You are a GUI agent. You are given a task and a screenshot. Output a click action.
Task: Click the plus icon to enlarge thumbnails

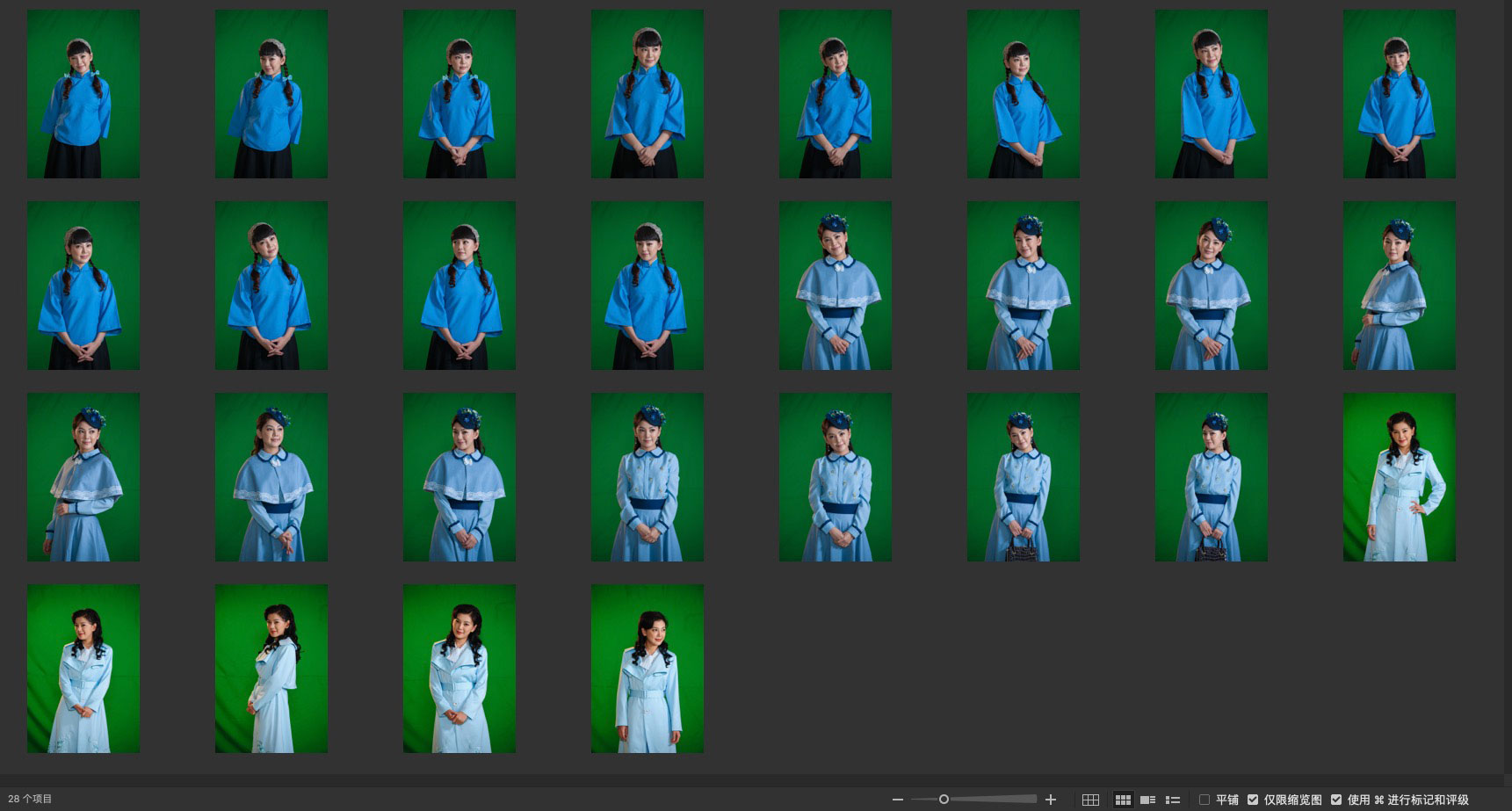[1051, 800]
